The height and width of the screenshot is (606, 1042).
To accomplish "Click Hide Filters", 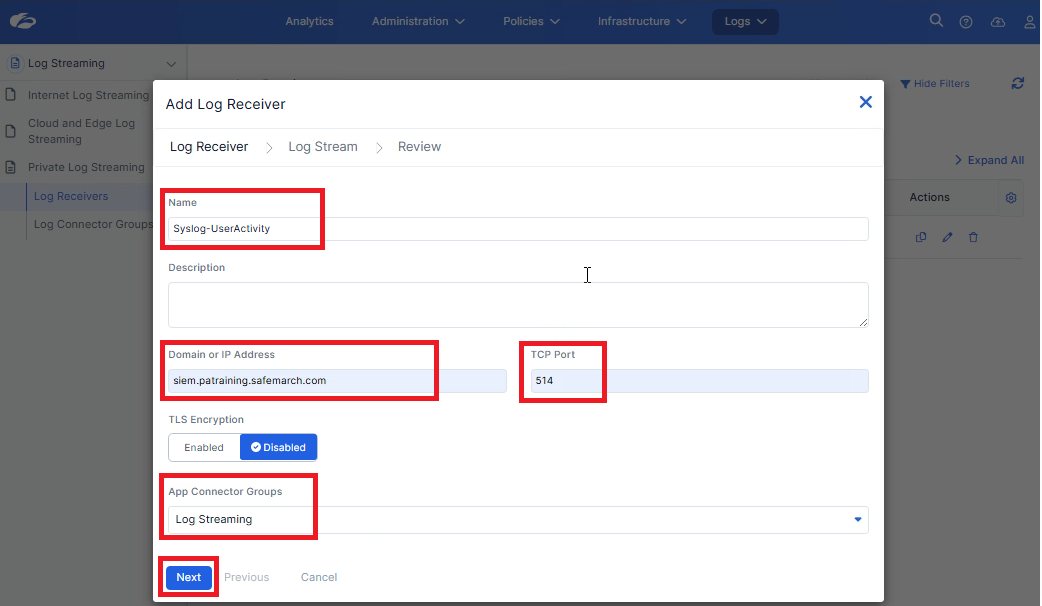I will pos(934,84).
